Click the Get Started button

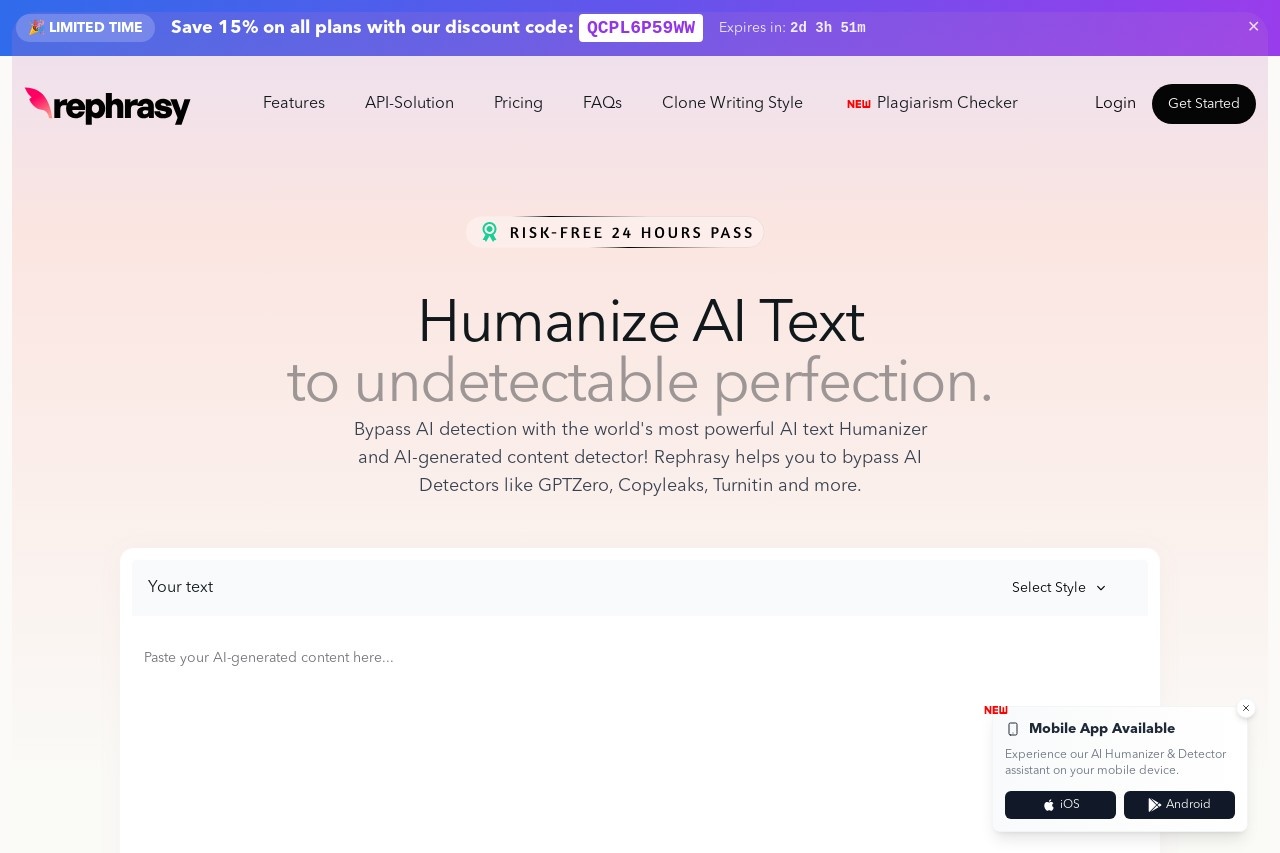pos(1204,104)
